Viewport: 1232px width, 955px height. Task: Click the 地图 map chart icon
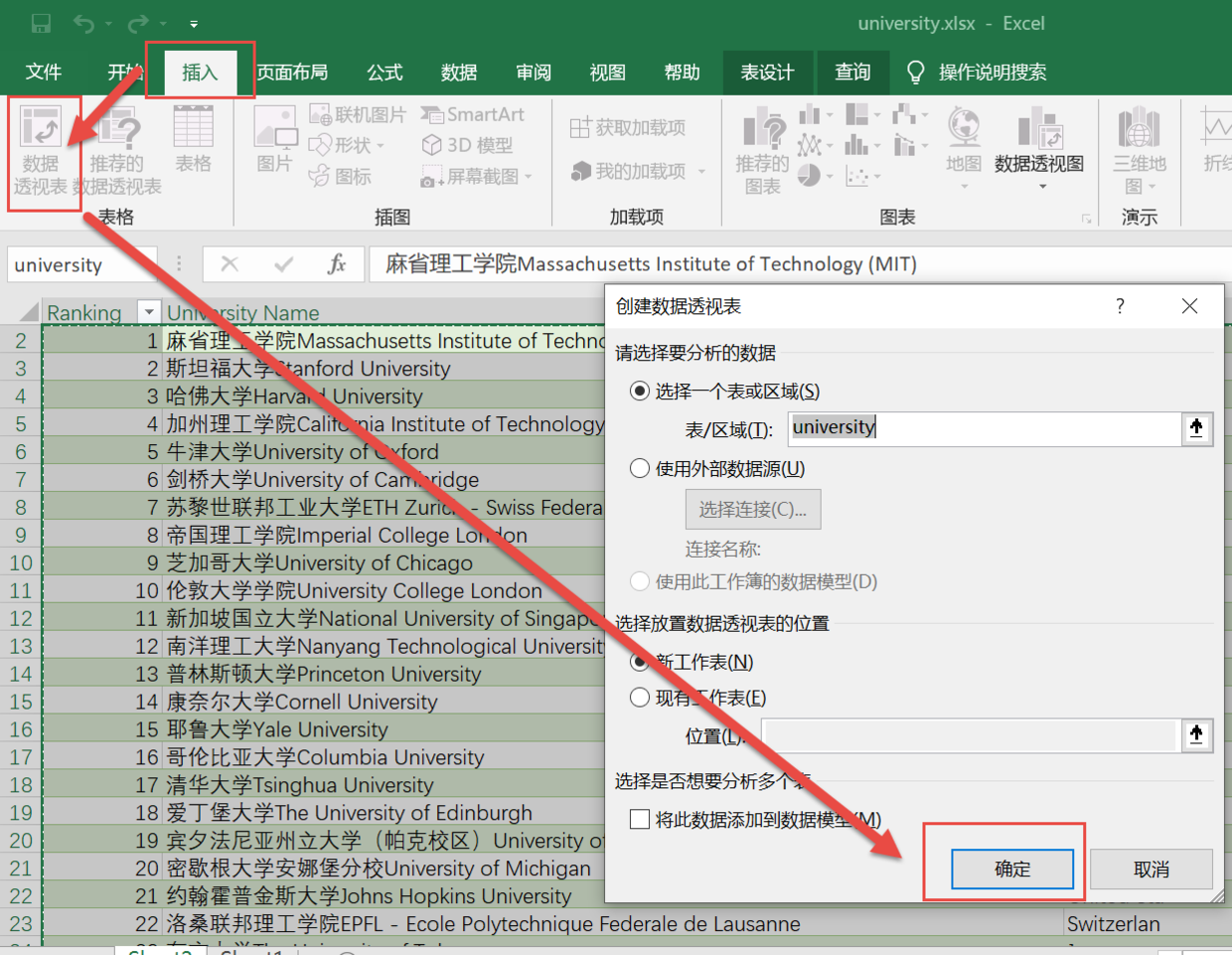964,126
